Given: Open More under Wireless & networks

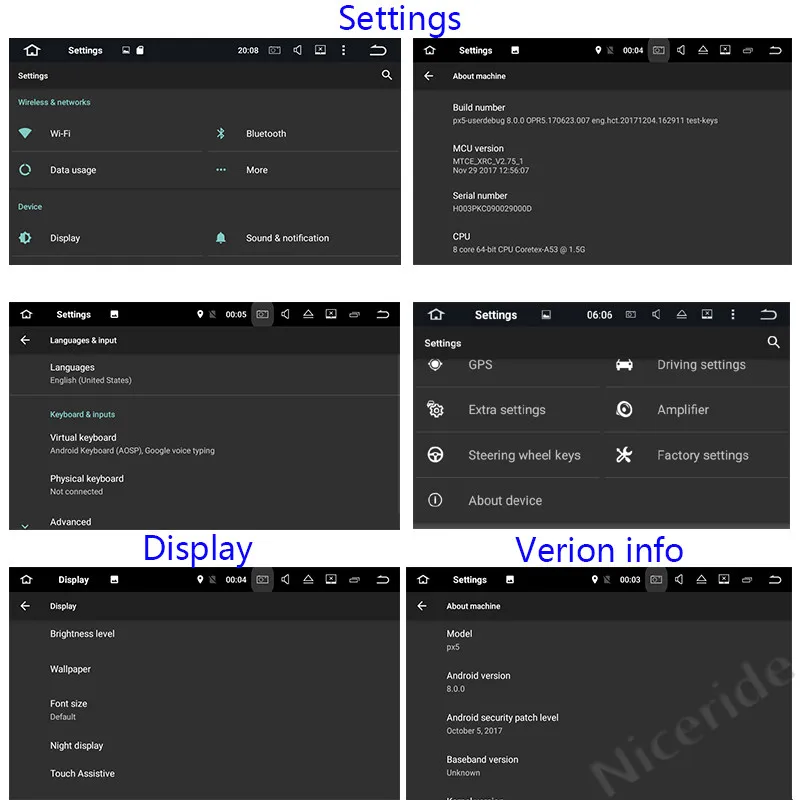Looking at the screenshot, I should pyautogui.click(x=304, y=170).
